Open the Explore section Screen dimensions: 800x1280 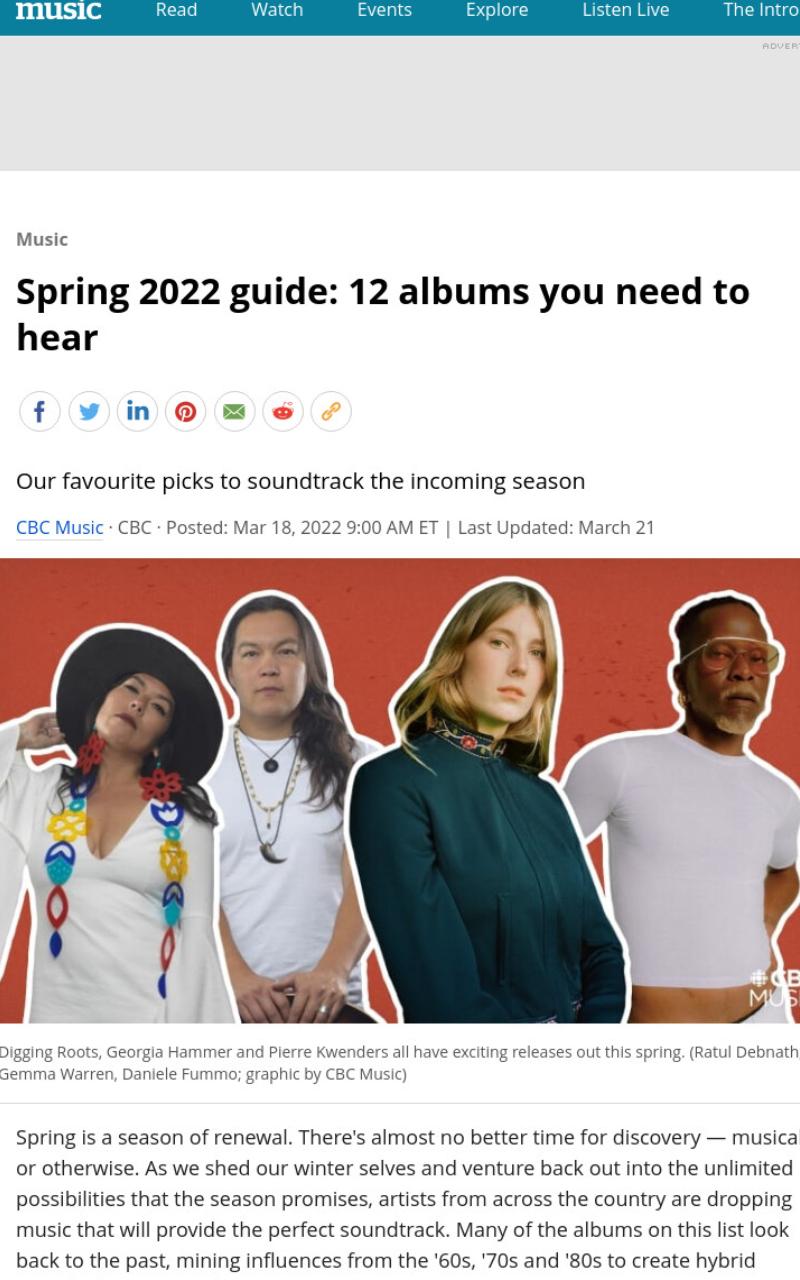(497, 10)
